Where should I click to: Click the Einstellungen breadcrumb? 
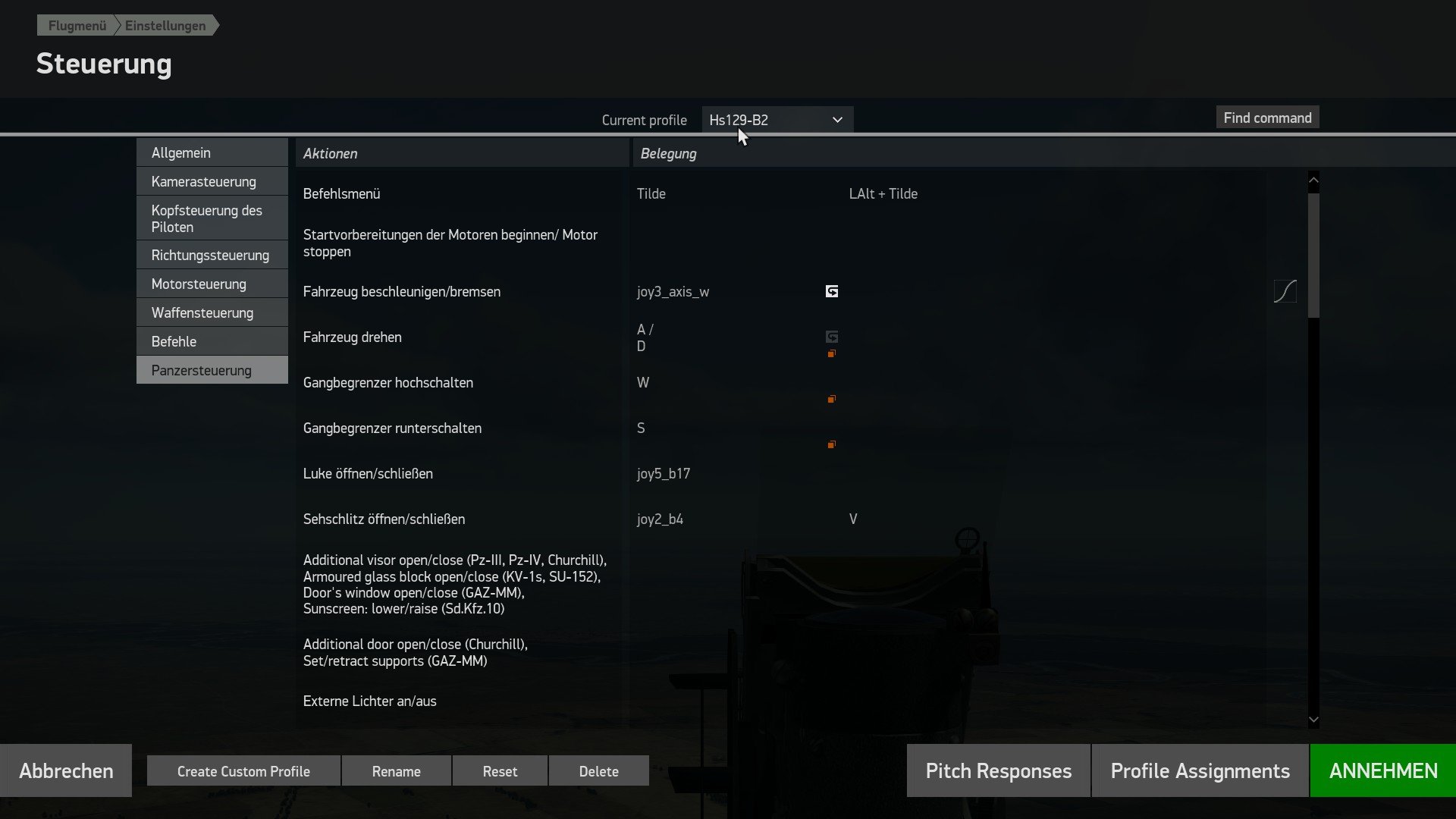coord(165,25)
